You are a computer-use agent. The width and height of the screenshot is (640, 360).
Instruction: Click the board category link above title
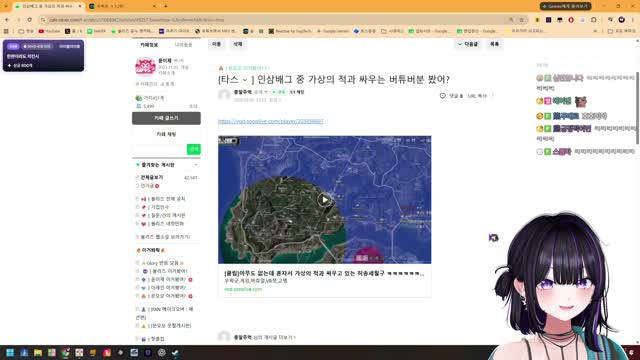pyautogui.click(x=246, y=68)
